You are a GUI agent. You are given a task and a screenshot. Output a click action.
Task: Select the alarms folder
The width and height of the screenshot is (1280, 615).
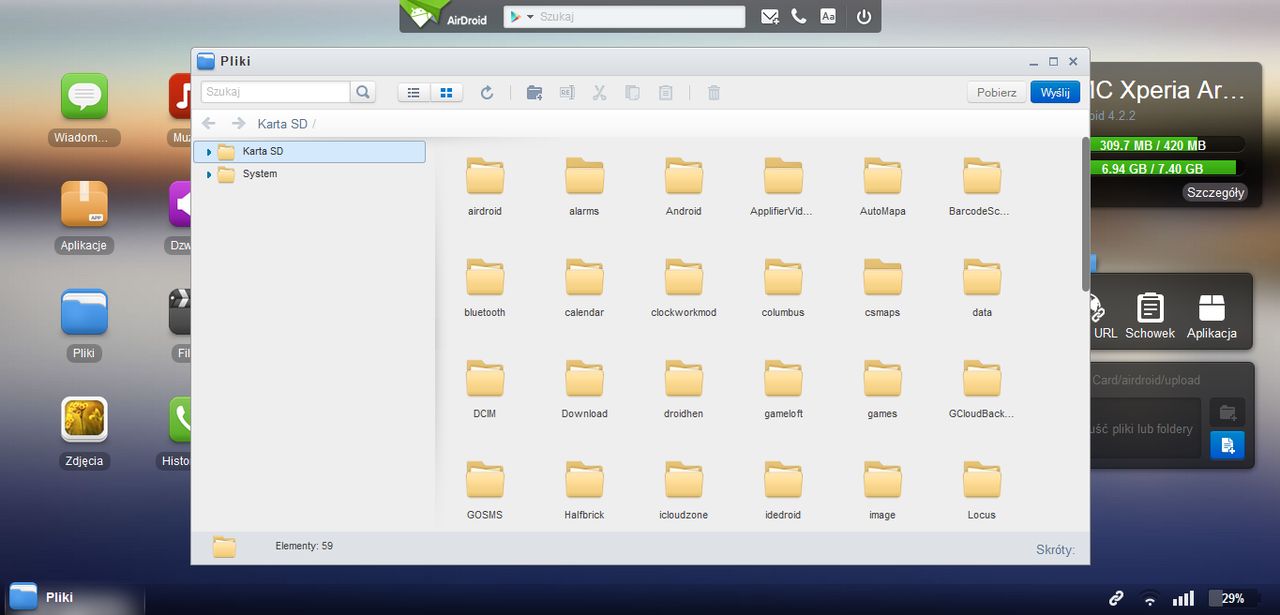pos(584,186)
